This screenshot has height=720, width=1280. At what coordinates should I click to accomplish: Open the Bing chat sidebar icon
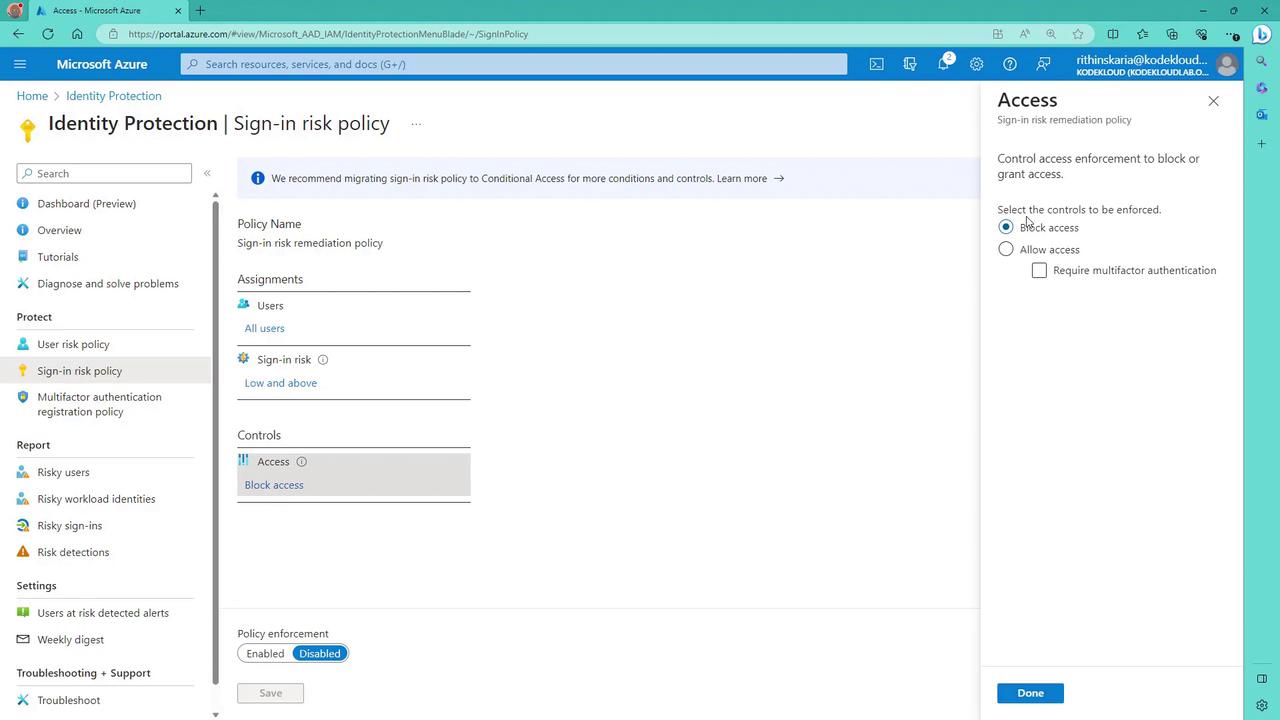[x=1263, y=34]
